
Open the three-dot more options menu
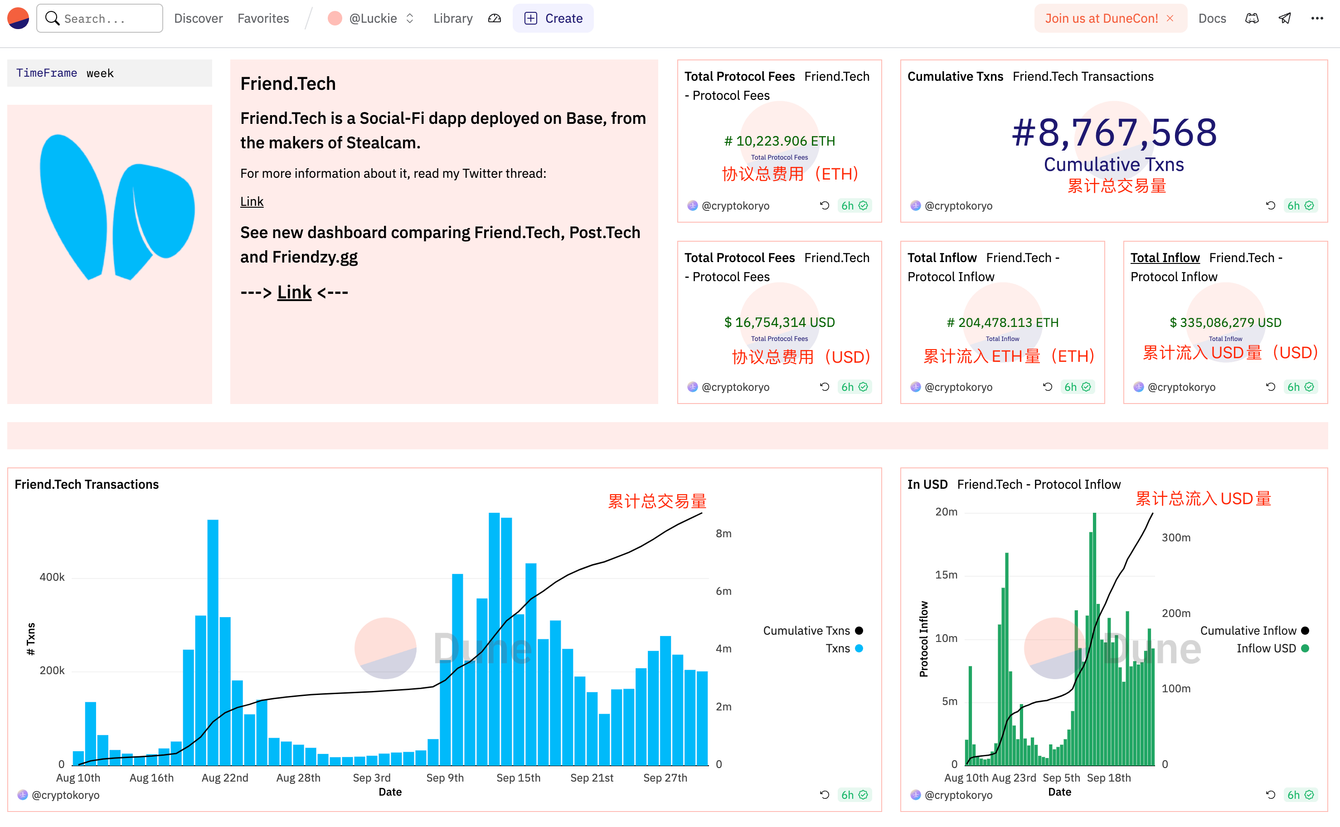coord(1317,18)
